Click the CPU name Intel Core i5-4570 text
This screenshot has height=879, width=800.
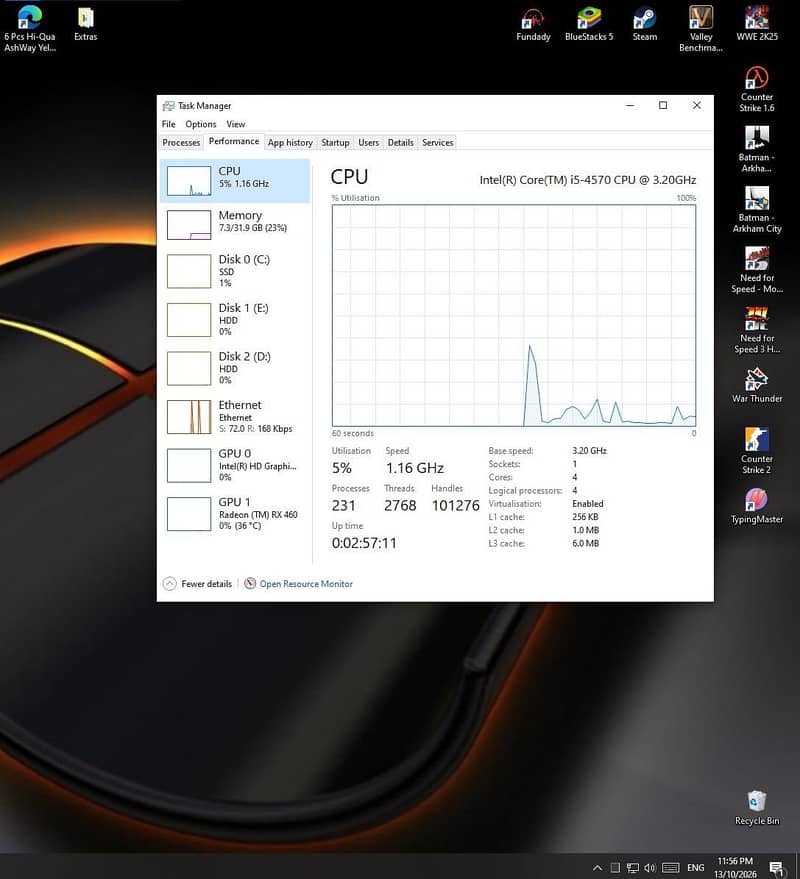tap(588, 180)
